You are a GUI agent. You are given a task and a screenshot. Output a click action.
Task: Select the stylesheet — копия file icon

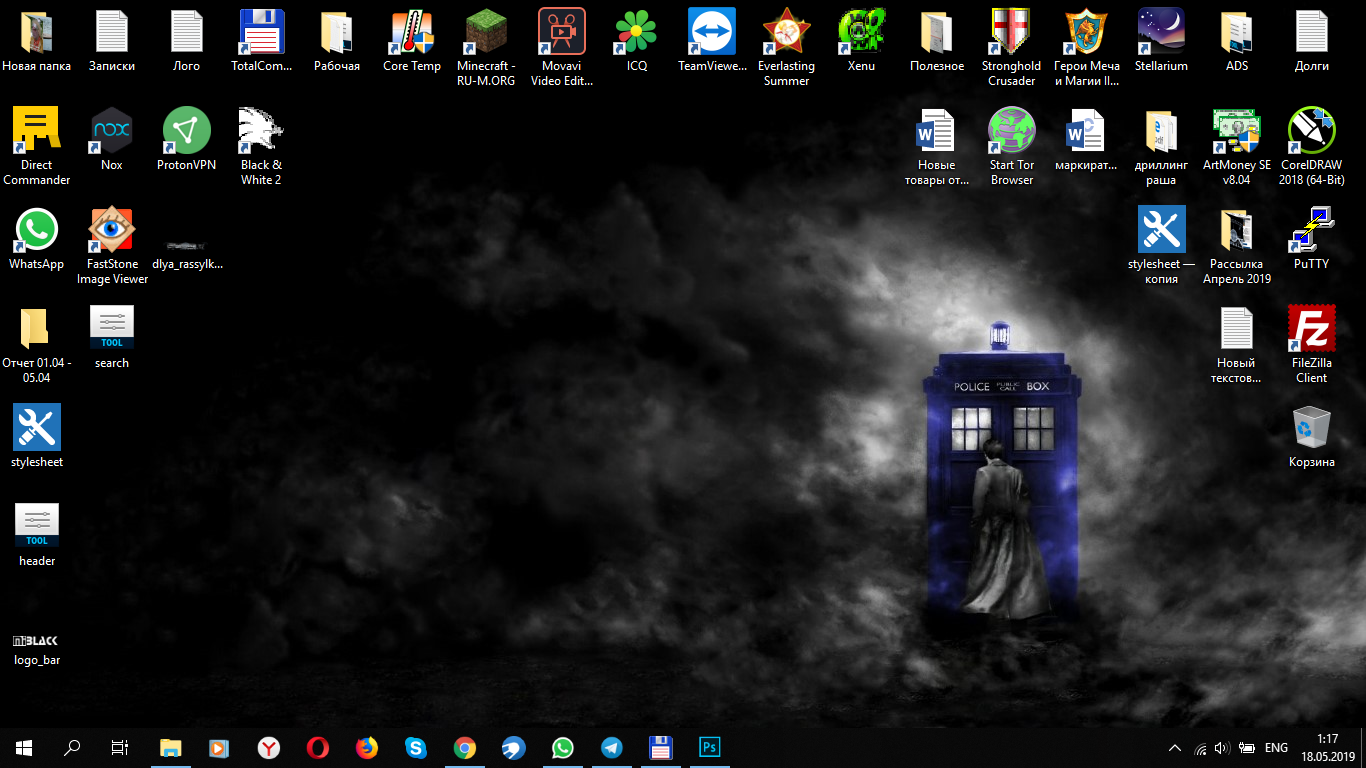1162,230
